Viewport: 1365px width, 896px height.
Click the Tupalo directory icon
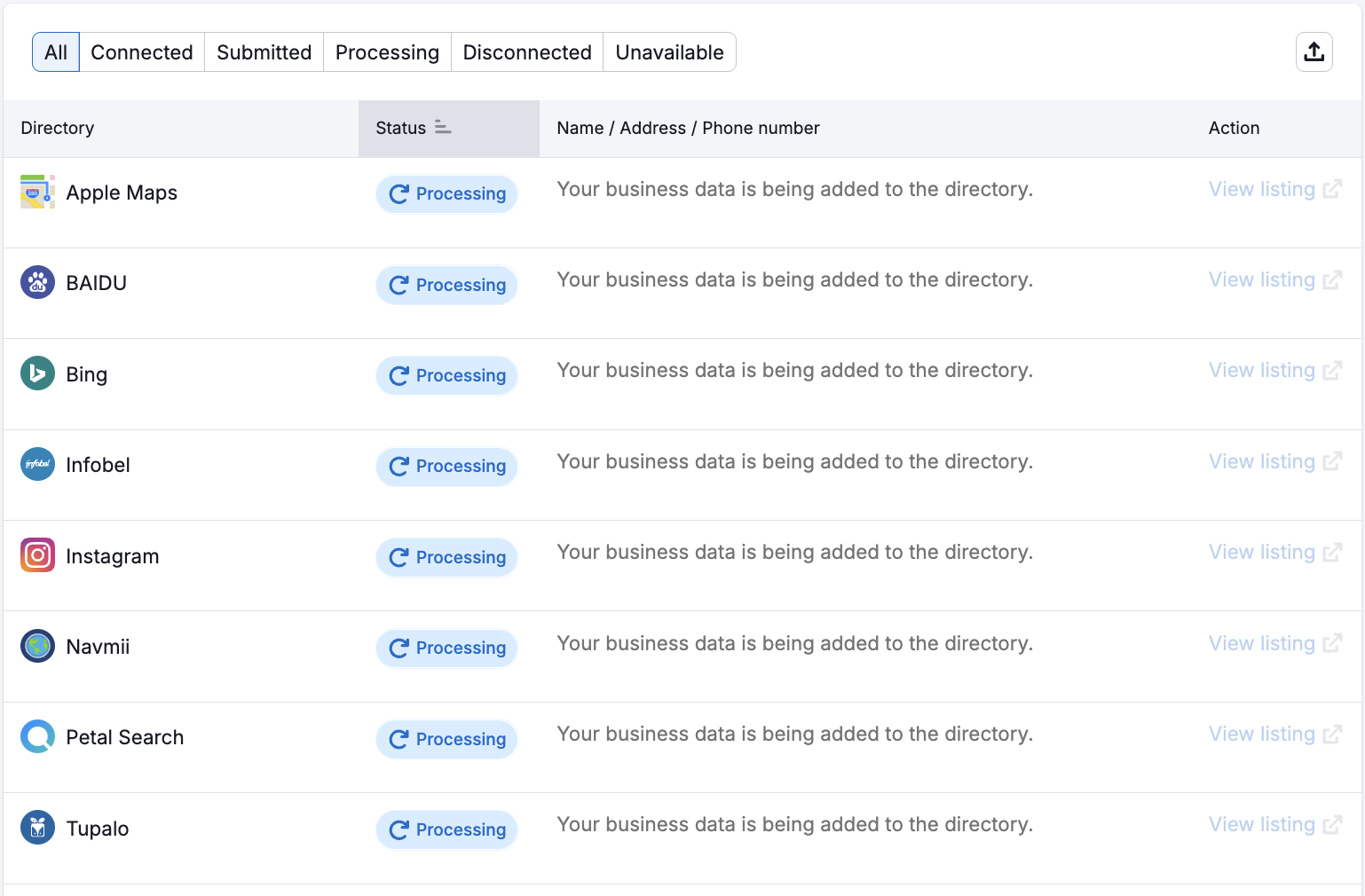37,828
